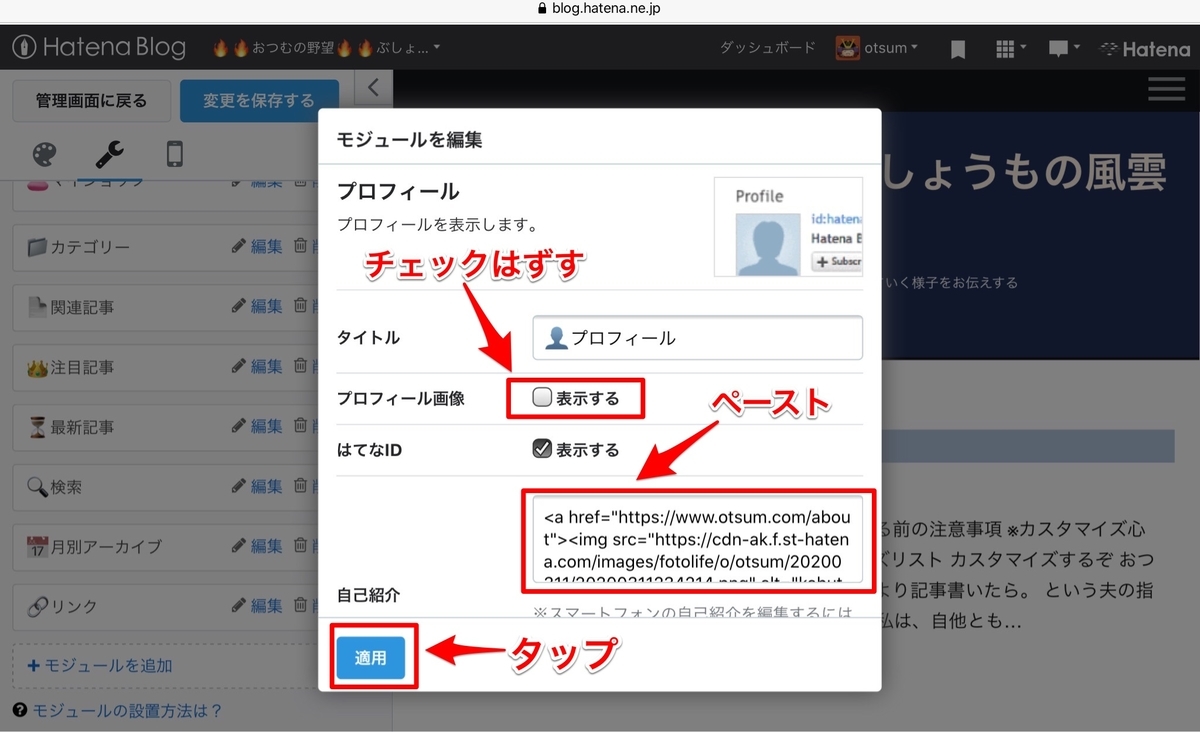Click the 関連記事 document icon

pos(37,307)
